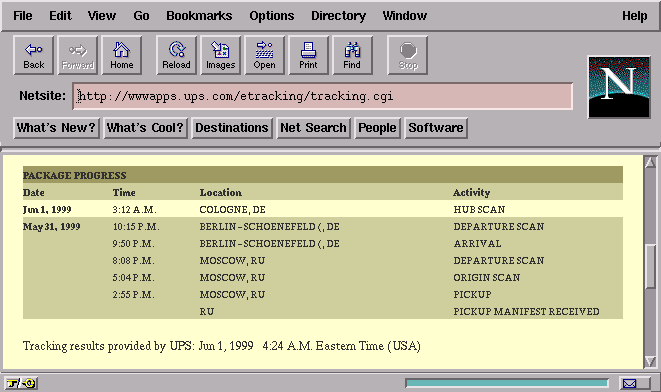Click the Netsite URL address field

tap(322, 97)
